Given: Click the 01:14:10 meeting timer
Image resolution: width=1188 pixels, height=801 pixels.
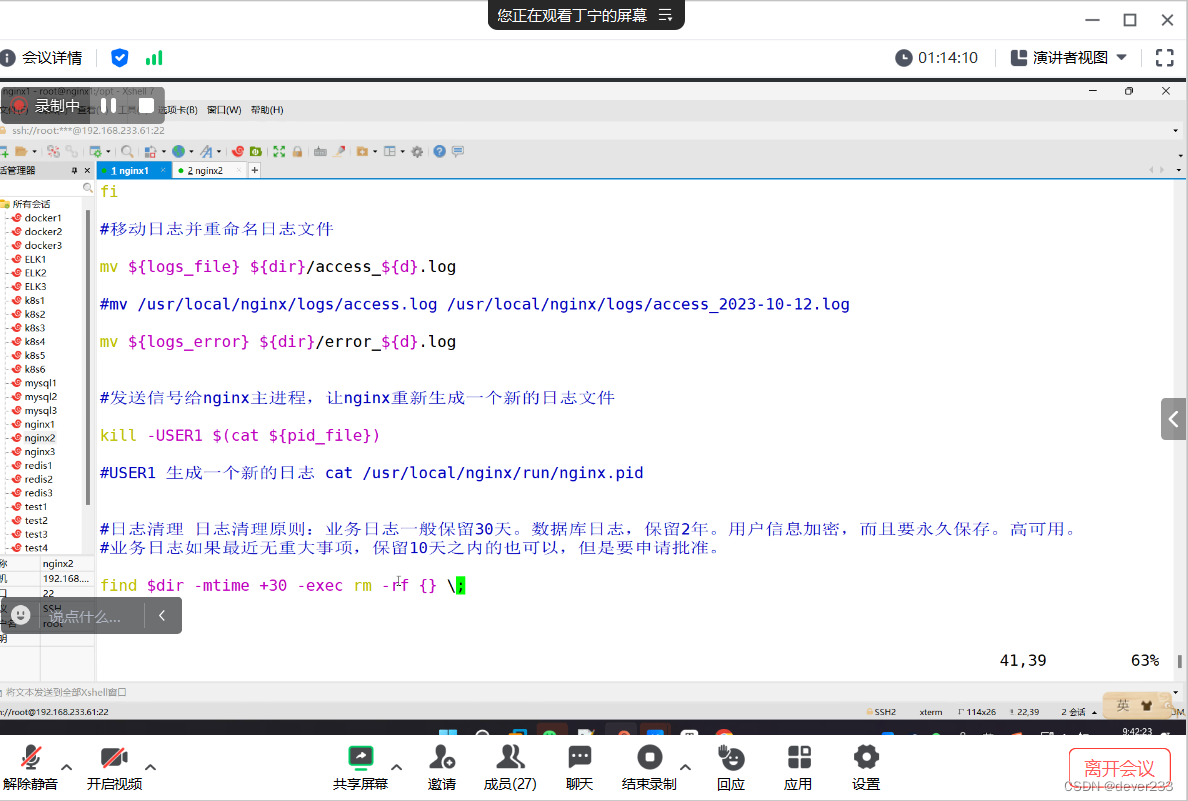Looking at the screenshot, I should [x=936, y=58].
